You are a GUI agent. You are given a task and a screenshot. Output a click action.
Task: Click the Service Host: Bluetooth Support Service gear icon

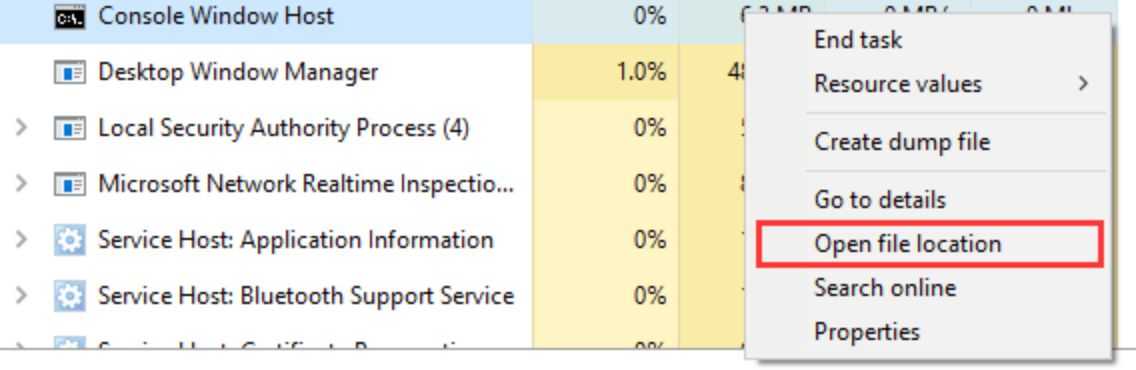[70, 295]
